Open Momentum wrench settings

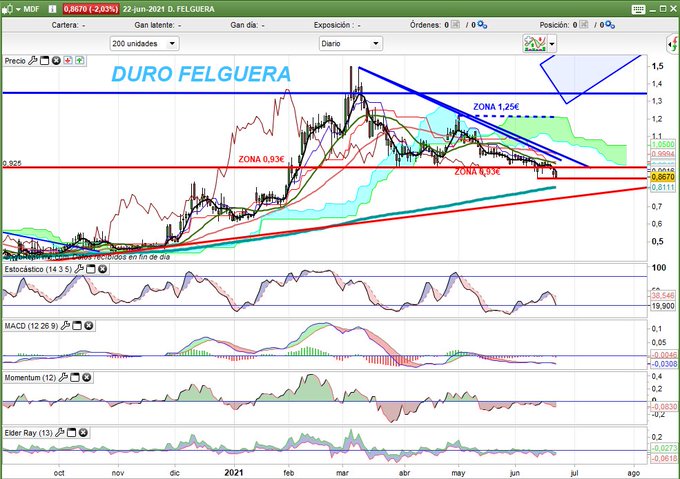[63, 378]
